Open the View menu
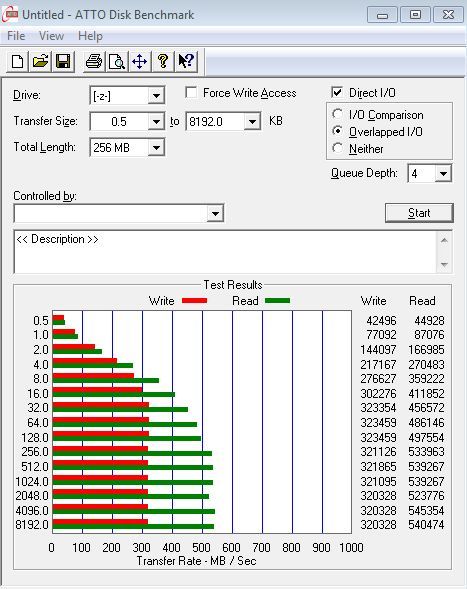This screenshot has width=467, height=589. (x=51, y=36)
